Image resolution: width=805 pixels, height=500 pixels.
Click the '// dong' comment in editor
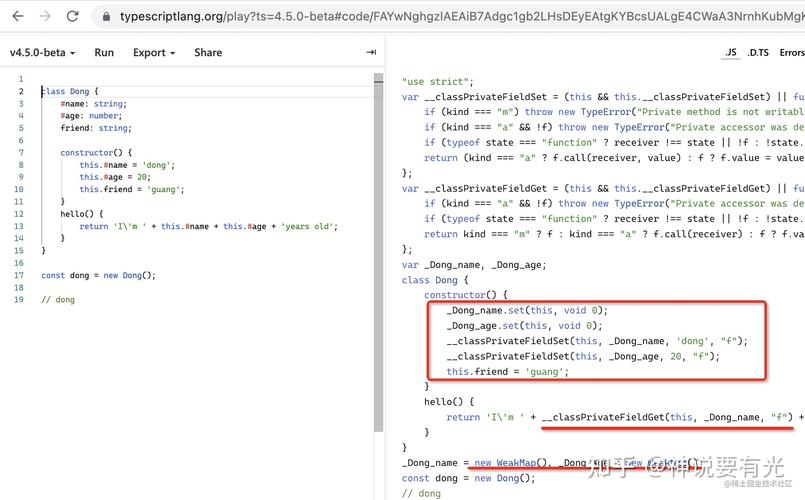pos(58,300)
